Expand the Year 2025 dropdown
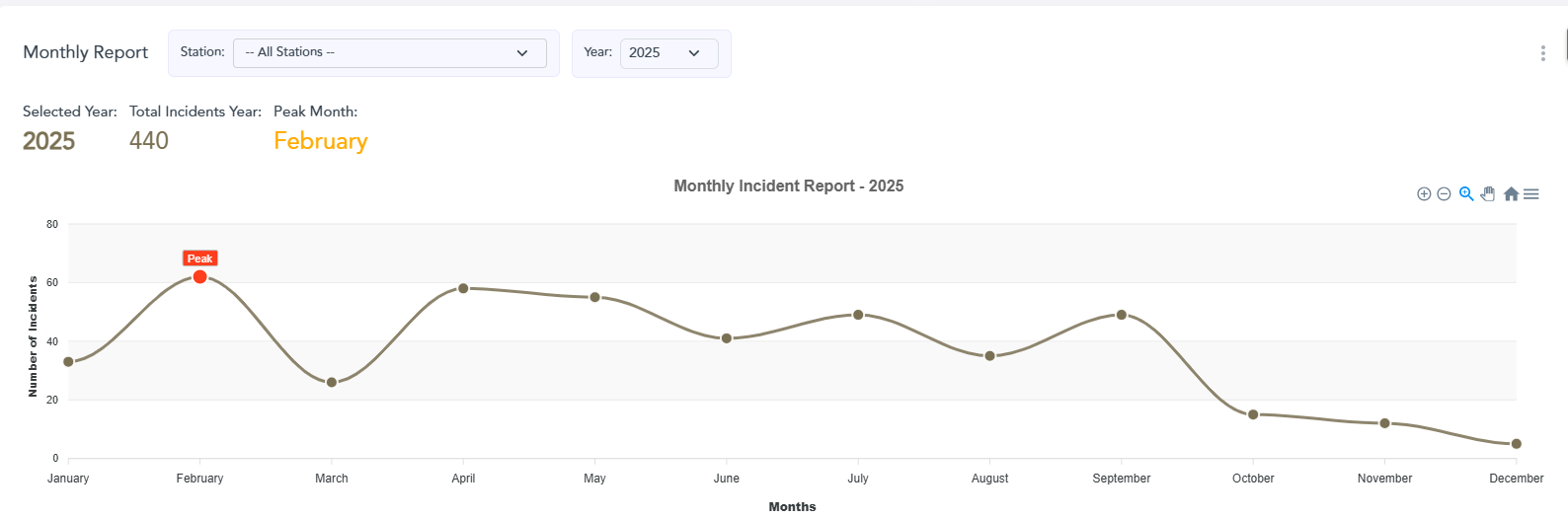 click(x=668, y=52)
